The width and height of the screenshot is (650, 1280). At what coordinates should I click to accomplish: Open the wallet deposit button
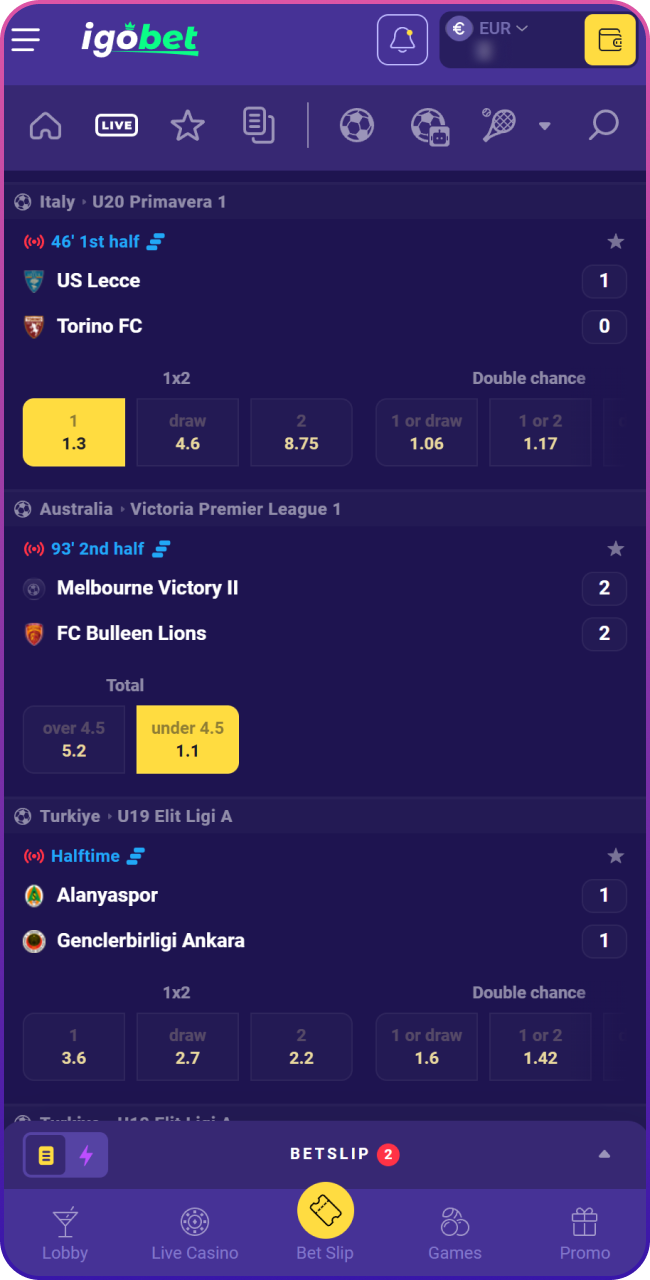[609, 40]
